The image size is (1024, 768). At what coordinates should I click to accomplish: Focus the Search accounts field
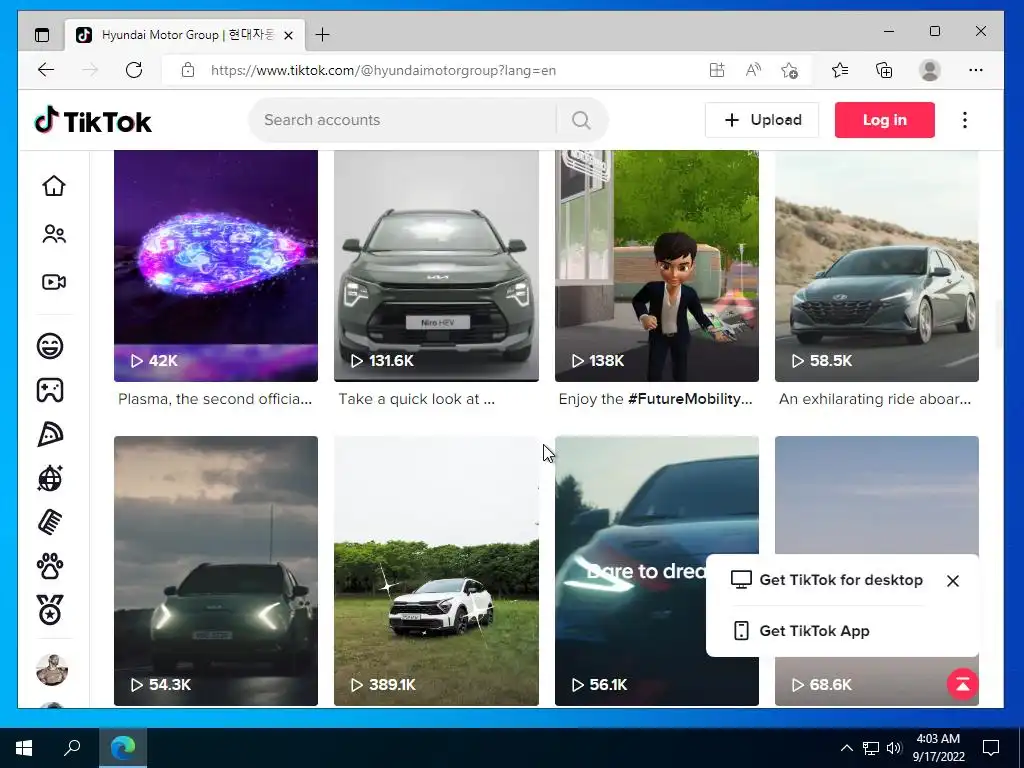405,120
